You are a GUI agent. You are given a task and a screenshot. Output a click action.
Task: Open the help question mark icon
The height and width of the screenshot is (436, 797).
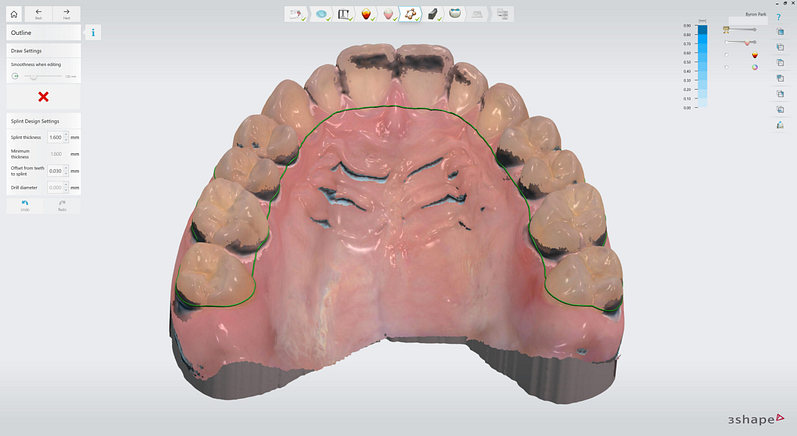(x=779, y=17)
